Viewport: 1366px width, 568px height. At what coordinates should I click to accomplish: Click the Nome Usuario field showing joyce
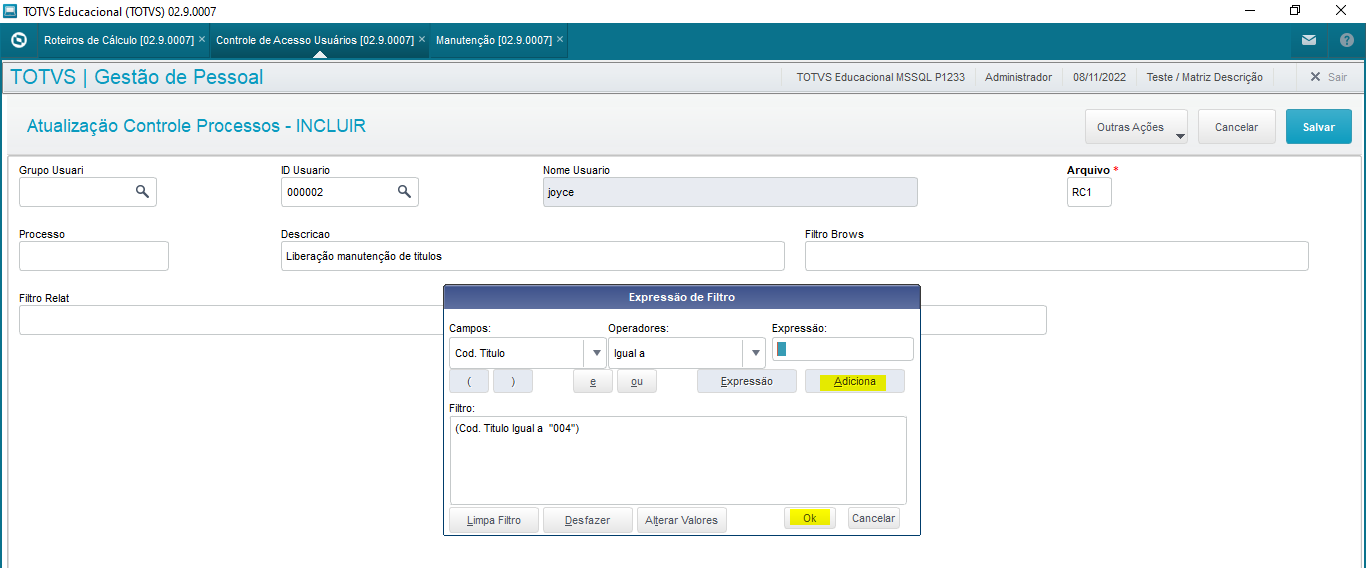[x=730, y=191]
